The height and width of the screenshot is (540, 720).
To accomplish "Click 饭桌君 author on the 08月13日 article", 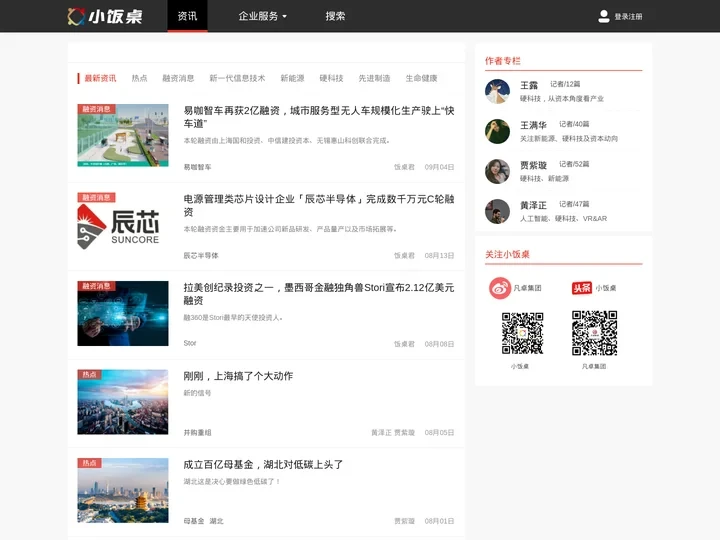I will click(x=404, y=256).
